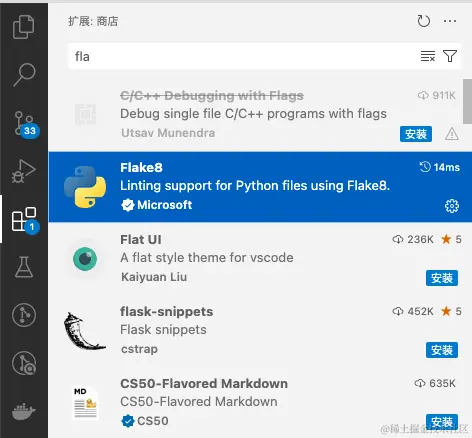The width and height of the screenshot is (472, 438).
Task: Open Flake8 manage gear menu
Action: point(452,206)
